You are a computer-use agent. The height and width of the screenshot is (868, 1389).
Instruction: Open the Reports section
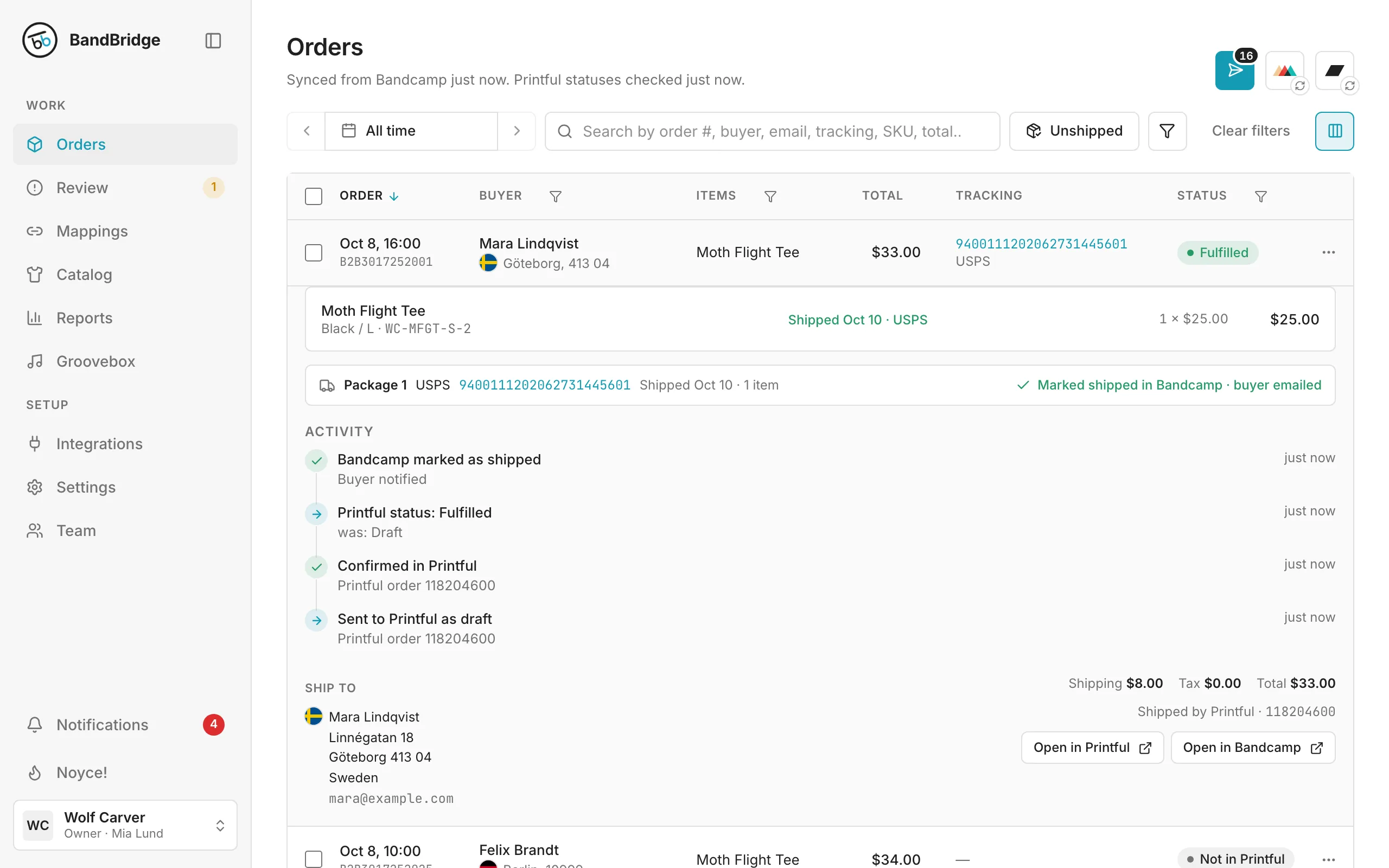pyautogui.click(x=125, y=317)
